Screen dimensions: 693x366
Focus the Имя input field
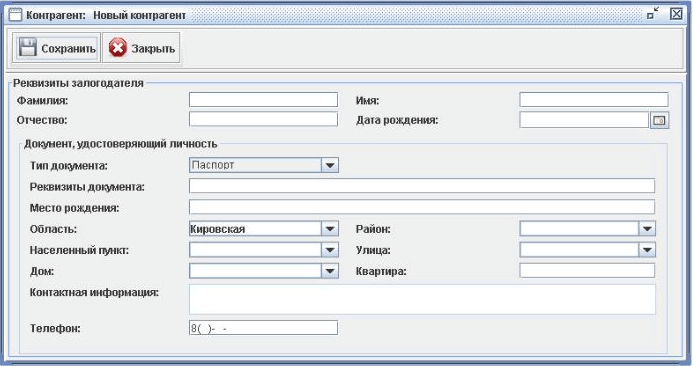(x=594, y=99)
